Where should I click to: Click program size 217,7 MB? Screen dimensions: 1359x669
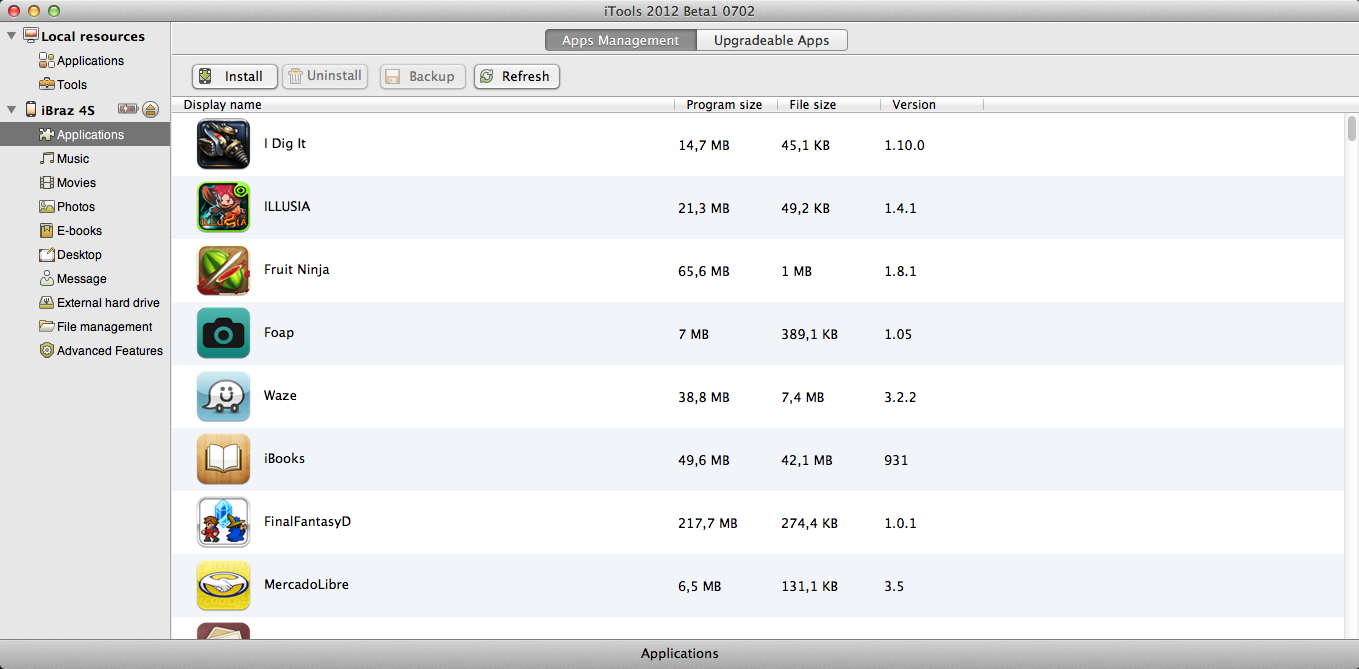pyautogui.click(x=708, y=523)
